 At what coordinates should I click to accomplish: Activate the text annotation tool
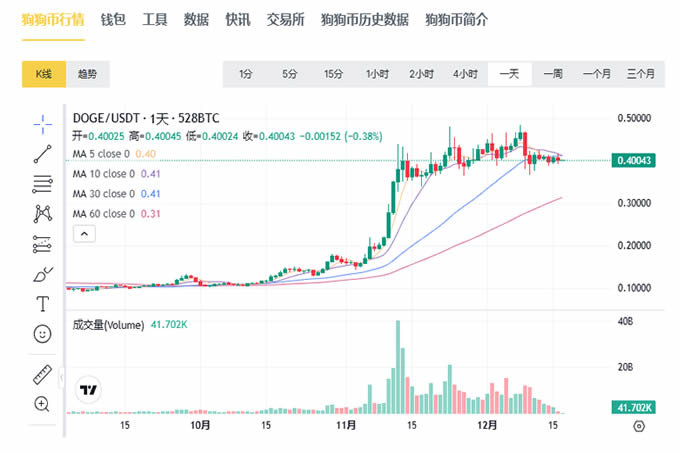click(42, 303)
